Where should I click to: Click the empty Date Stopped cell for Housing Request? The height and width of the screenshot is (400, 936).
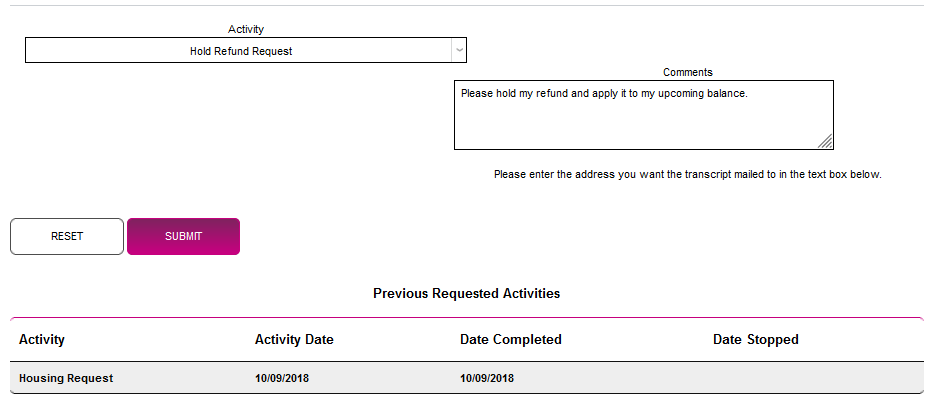pos(755,378)
